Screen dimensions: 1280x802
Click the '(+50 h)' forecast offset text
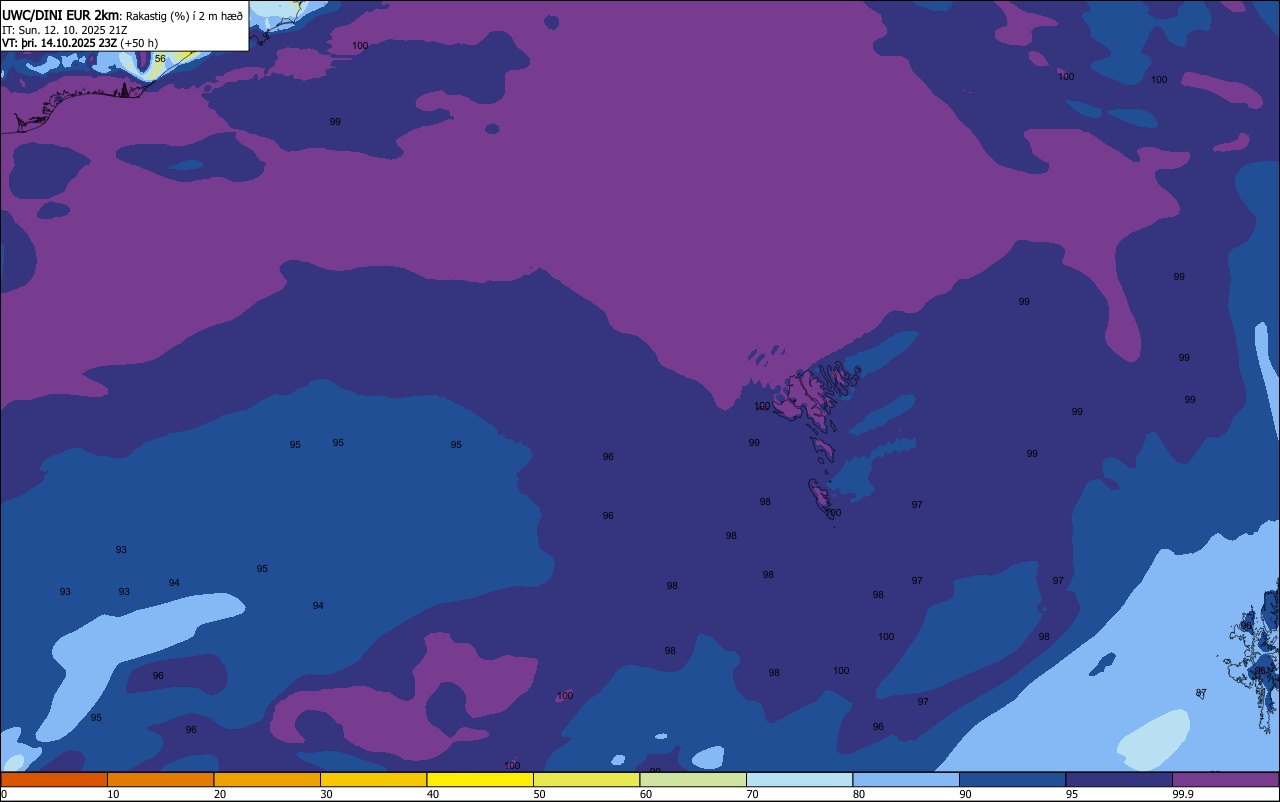(139, 43)
